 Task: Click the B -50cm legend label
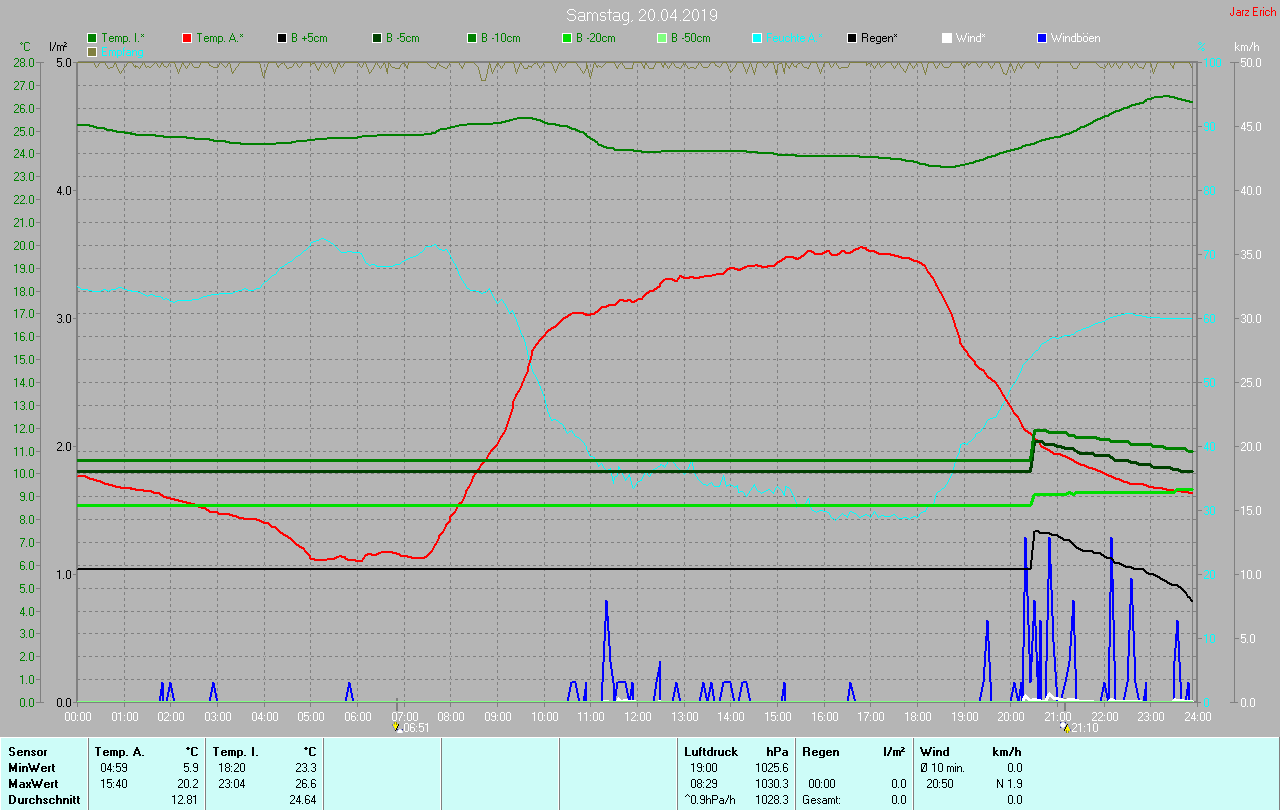coord(691,38)
